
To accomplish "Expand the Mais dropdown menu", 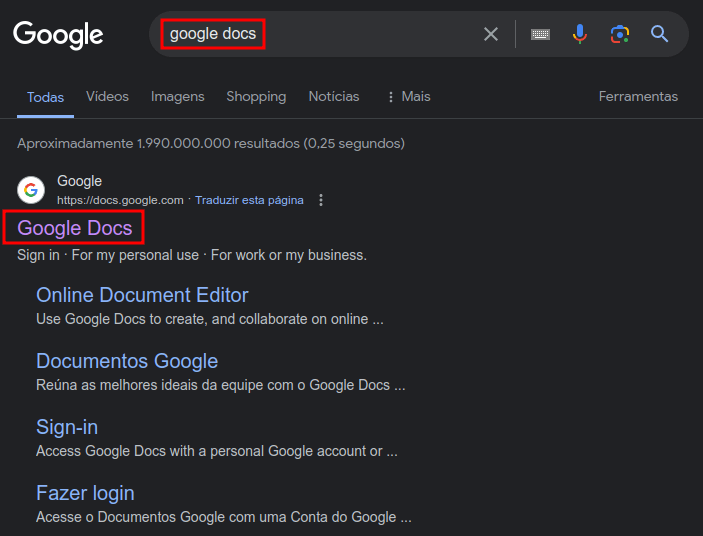I will click(409, 96).
